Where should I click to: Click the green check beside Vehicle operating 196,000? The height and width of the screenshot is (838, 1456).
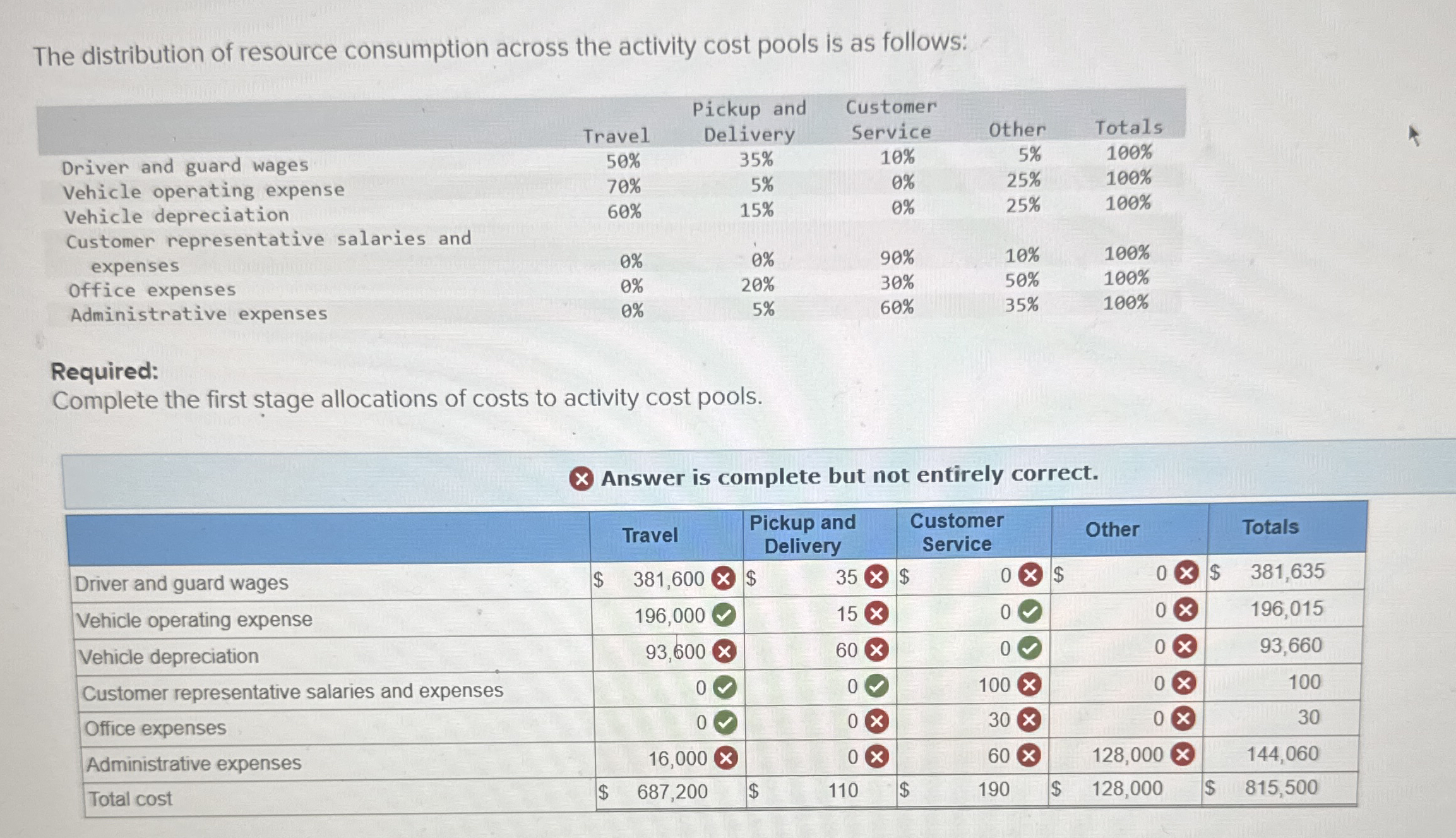tap(724, 615)
